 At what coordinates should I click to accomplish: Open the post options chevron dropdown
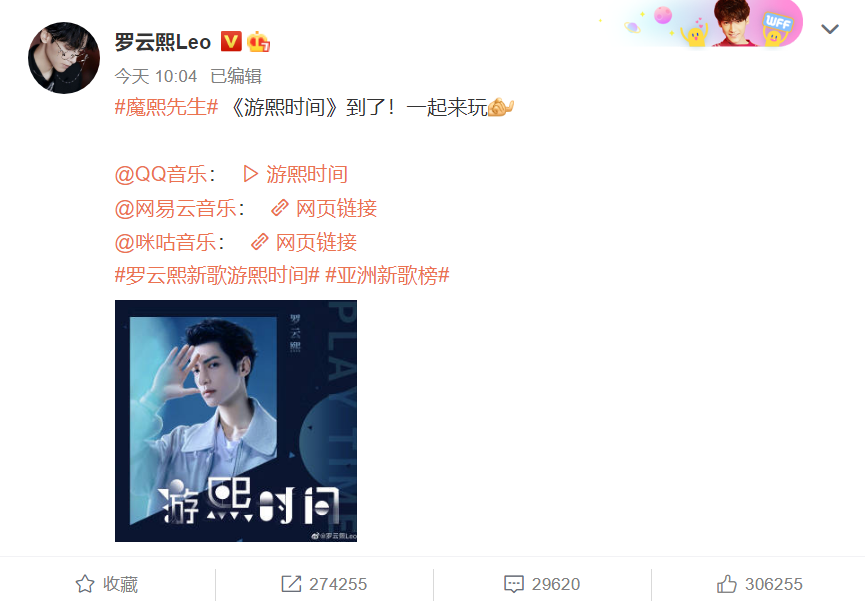coord(829,29)
